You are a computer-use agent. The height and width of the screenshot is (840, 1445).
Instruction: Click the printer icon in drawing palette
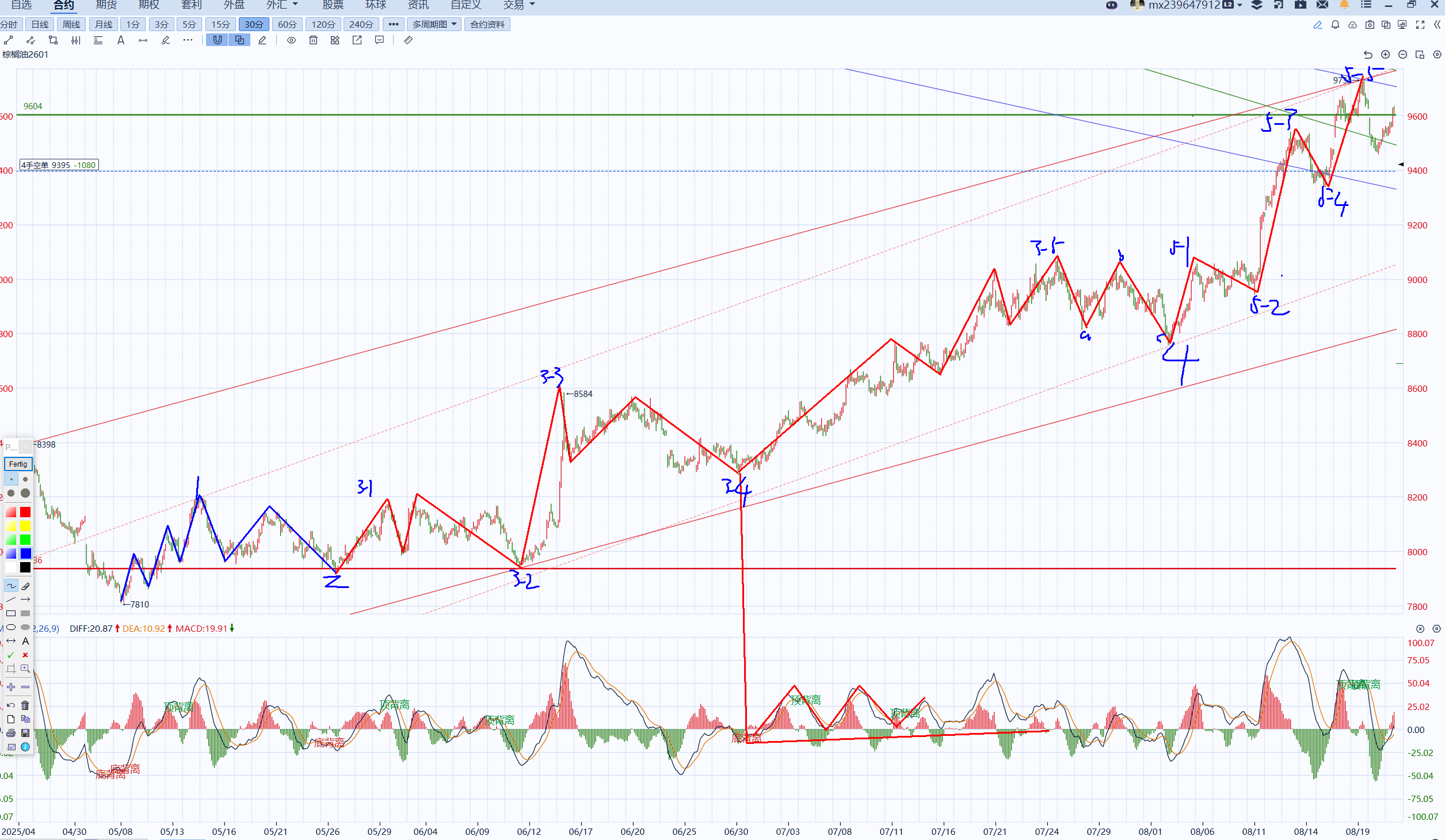click(11, 733)
